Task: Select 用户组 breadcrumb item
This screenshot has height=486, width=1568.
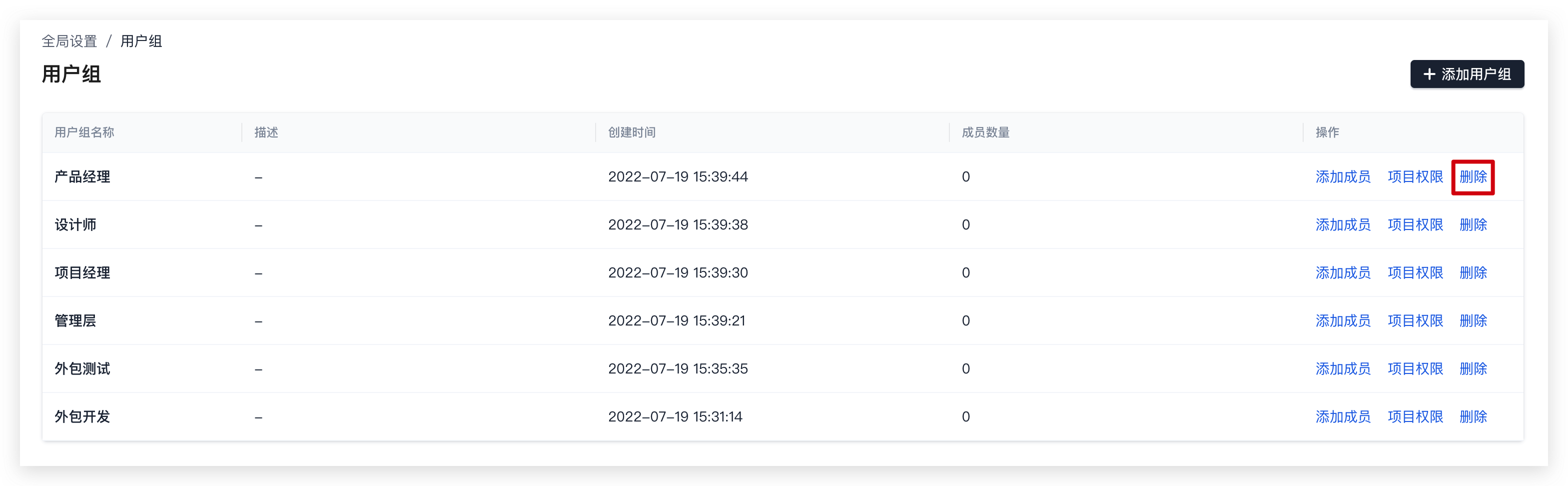Action: (x=141, y=41)
